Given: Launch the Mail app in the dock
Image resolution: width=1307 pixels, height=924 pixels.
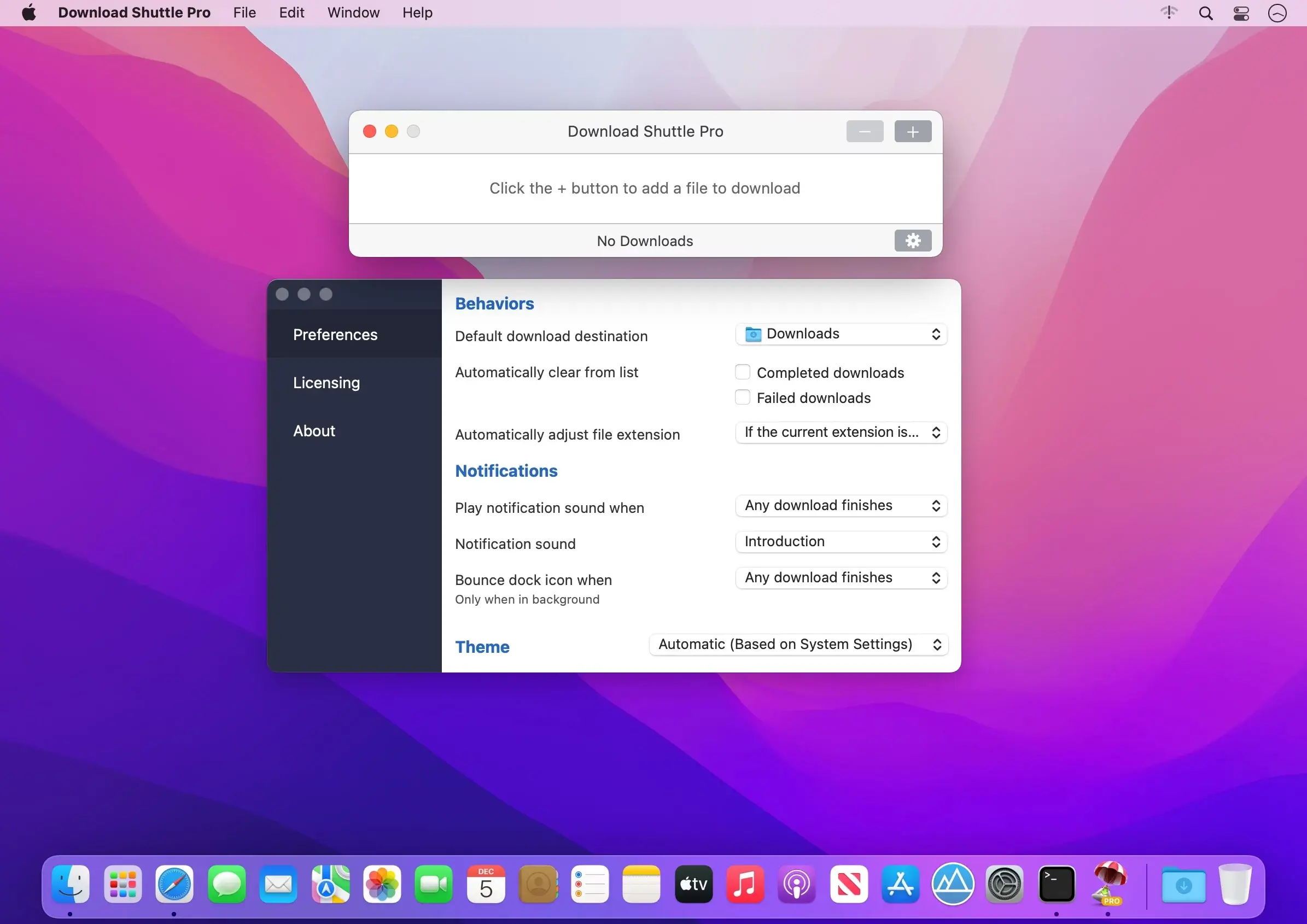Looking at the screenshot, I should (x=278, y=885).
